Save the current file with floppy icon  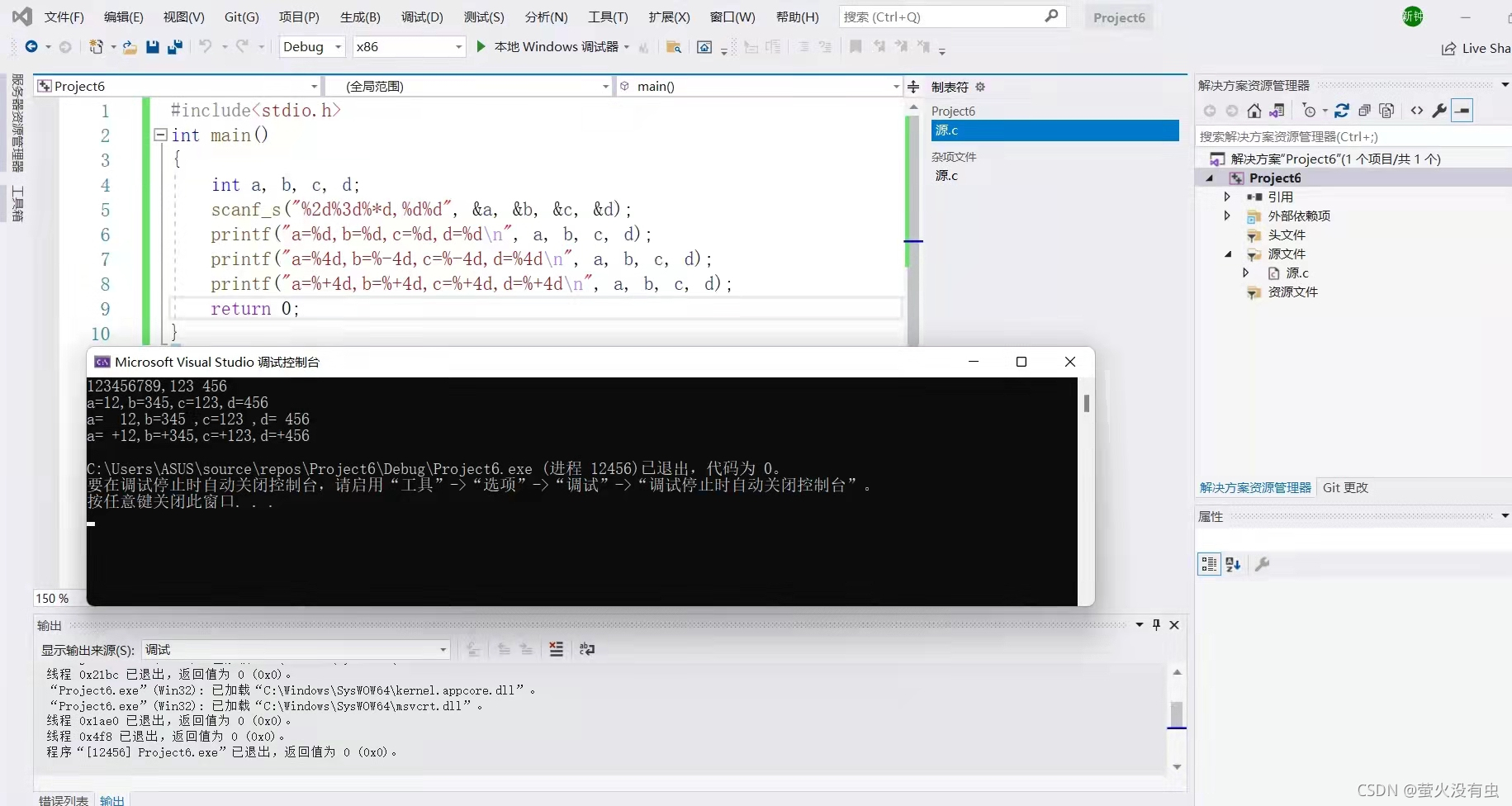(x=152, y=47)
